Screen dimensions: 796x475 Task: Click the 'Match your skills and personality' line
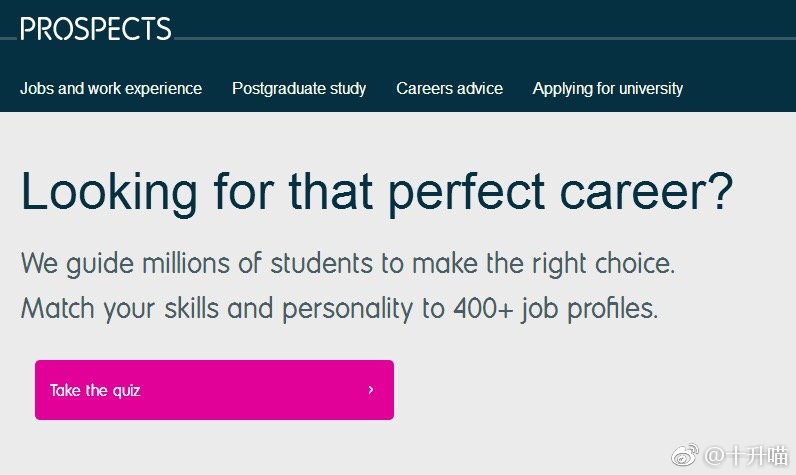coord(339,309)
